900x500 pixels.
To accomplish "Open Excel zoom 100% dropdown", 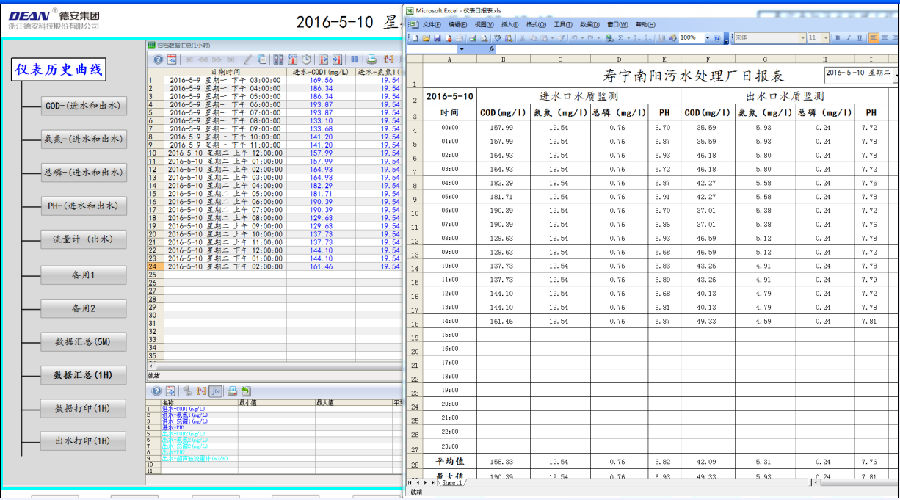I will [707, 38].
